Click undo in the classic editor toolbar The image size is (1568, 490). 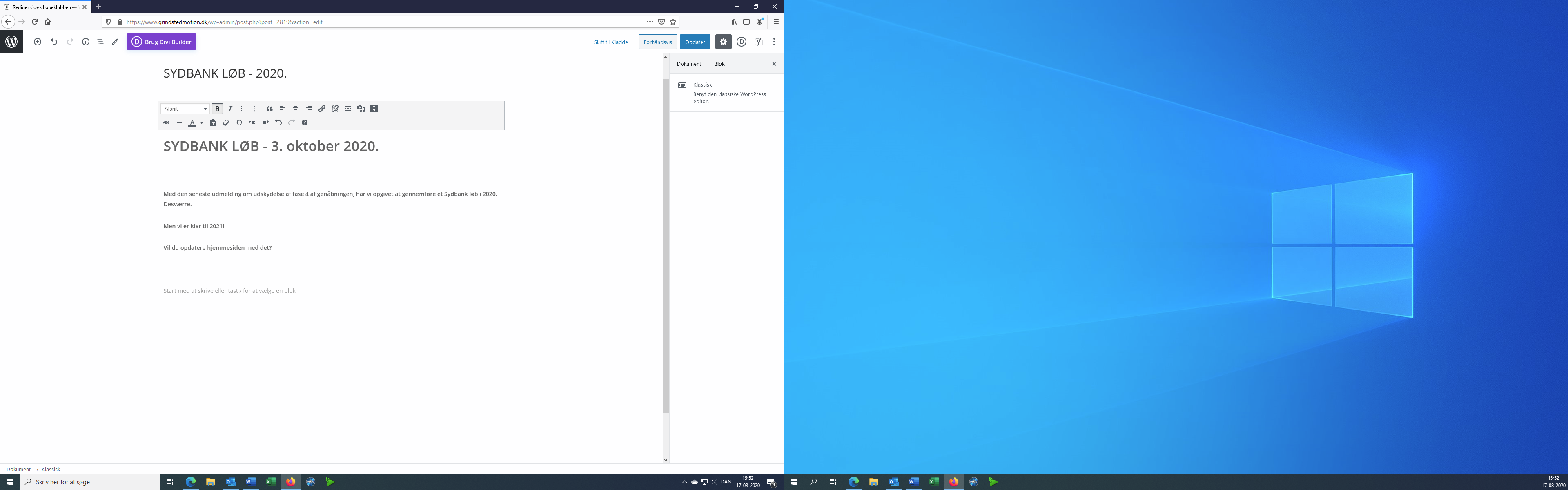point(278,123)
